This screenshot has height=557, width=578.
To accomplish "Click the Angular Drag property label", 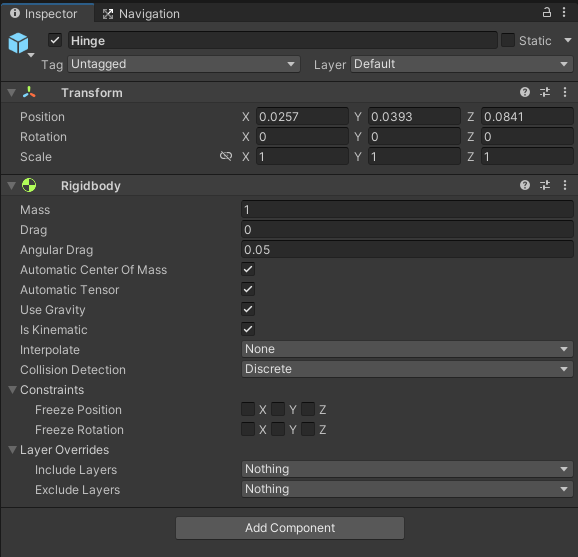I will click(56, 250).
